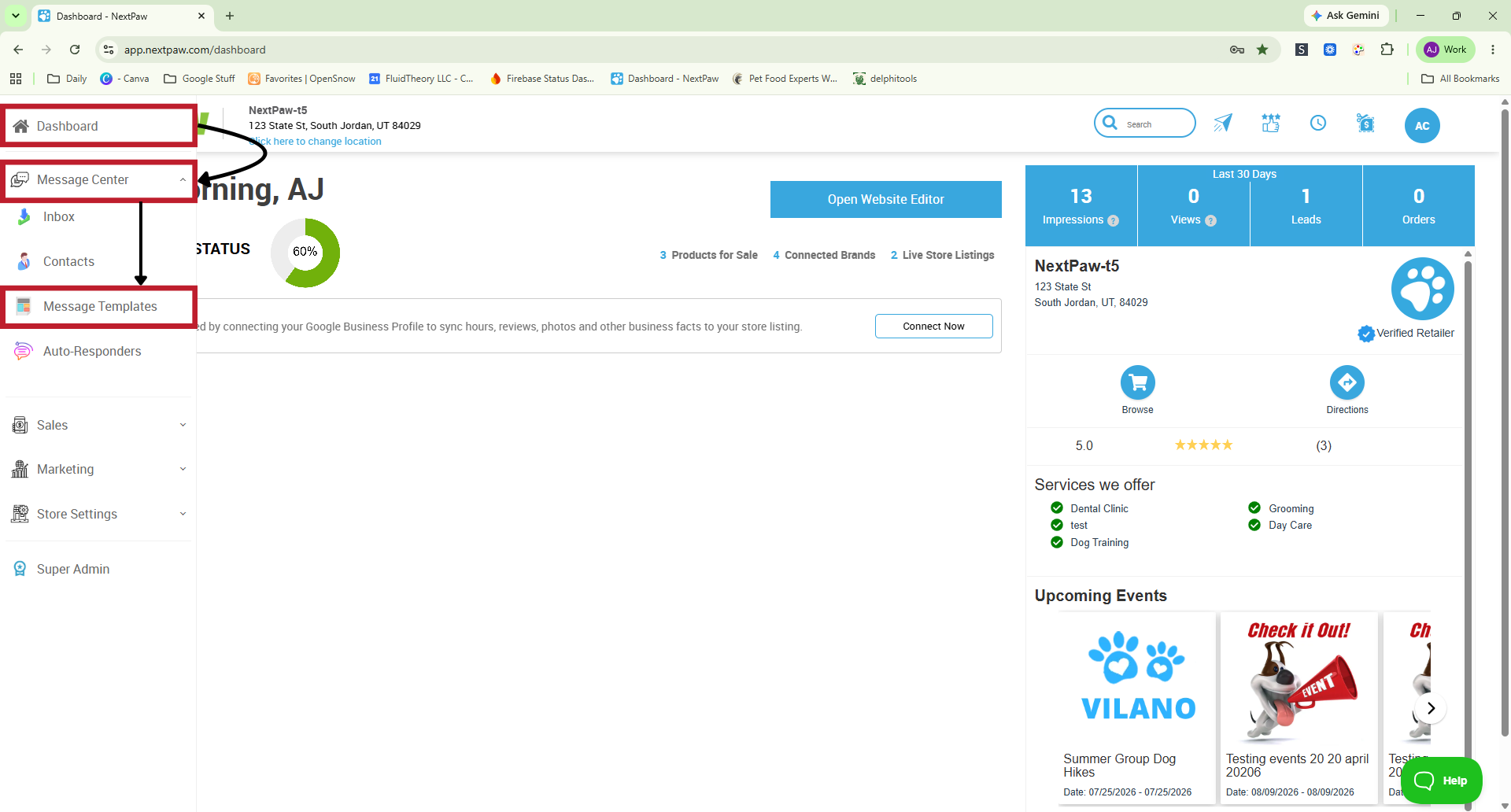The width and height of the screenshot is (1511, 812).
Task: Click the Orders stat tile
Action: pyautogui.click(x=1419, y=206)
